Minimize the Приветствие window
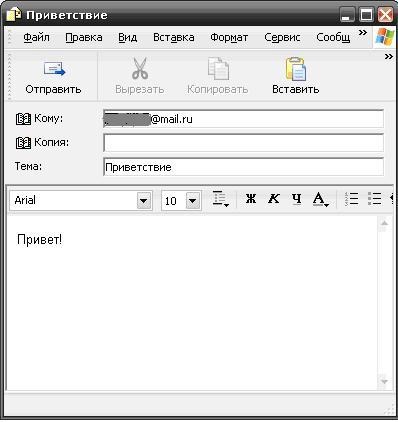 coord(348,15)
